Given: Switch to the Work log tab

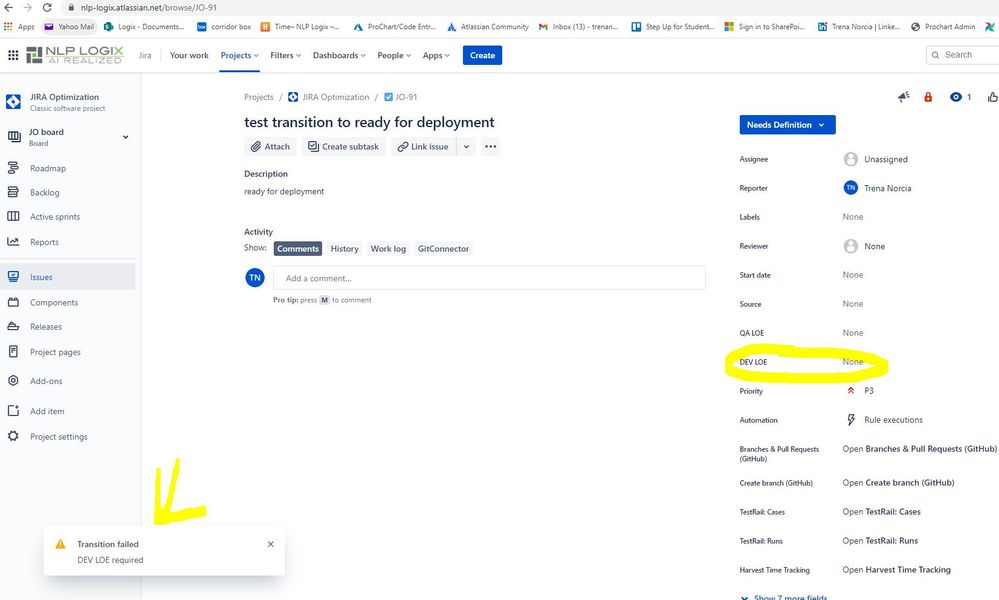Looking at the screenshot, I should tap(388, 248).
